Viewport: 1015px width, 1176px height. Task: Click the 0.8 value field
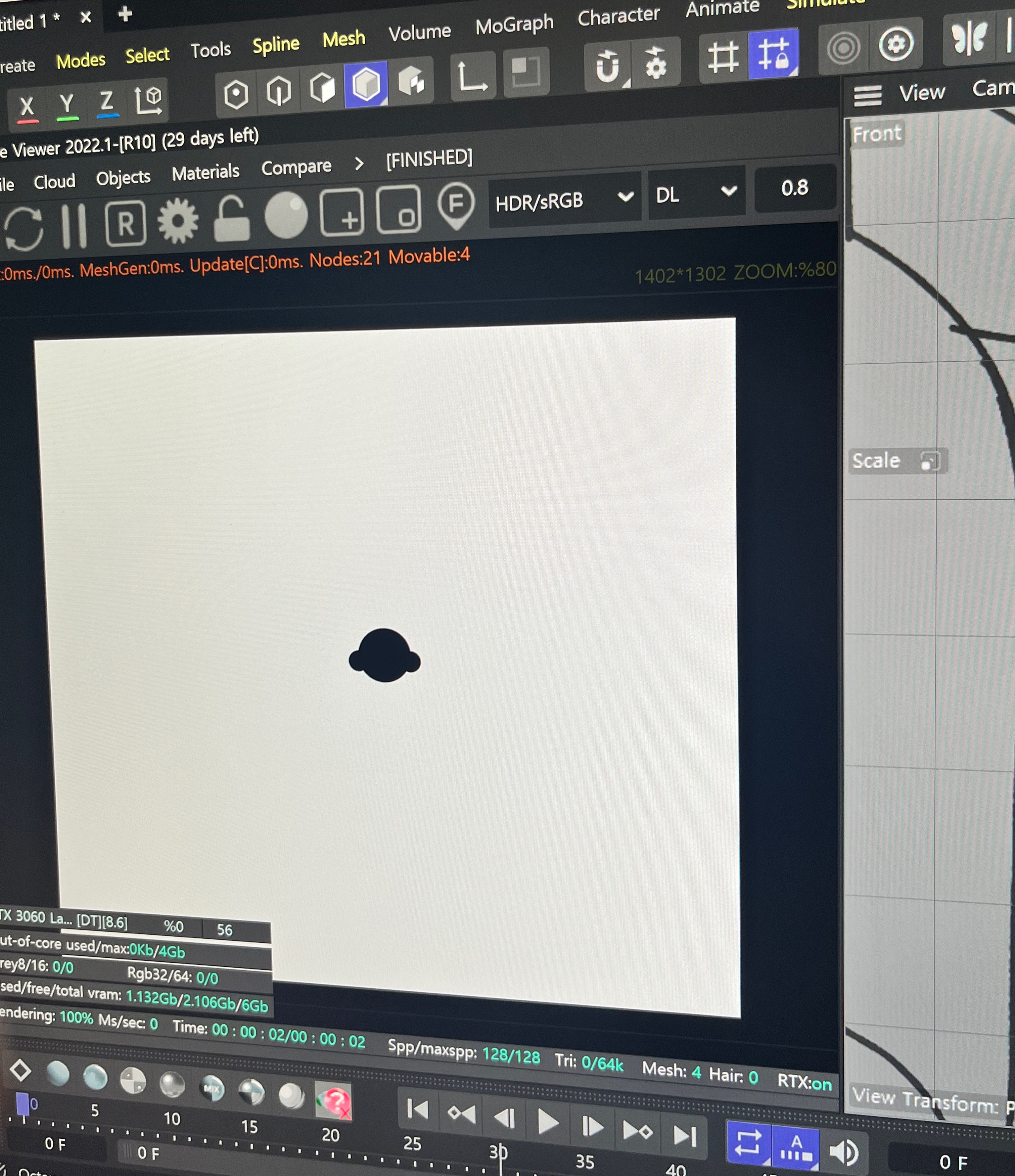coord(795,188)
